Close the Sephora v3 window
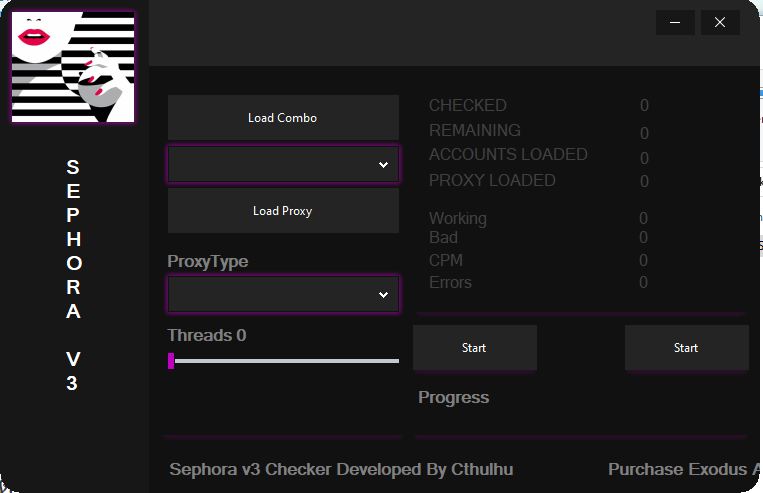The width and height of the screenshot is (763, 493). [x=720, y=22]
